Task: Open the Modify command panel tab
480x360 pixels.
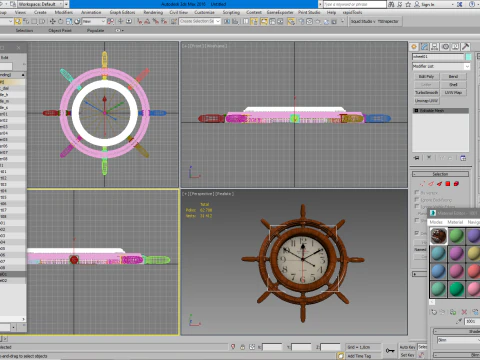Action: coord(424,47)
